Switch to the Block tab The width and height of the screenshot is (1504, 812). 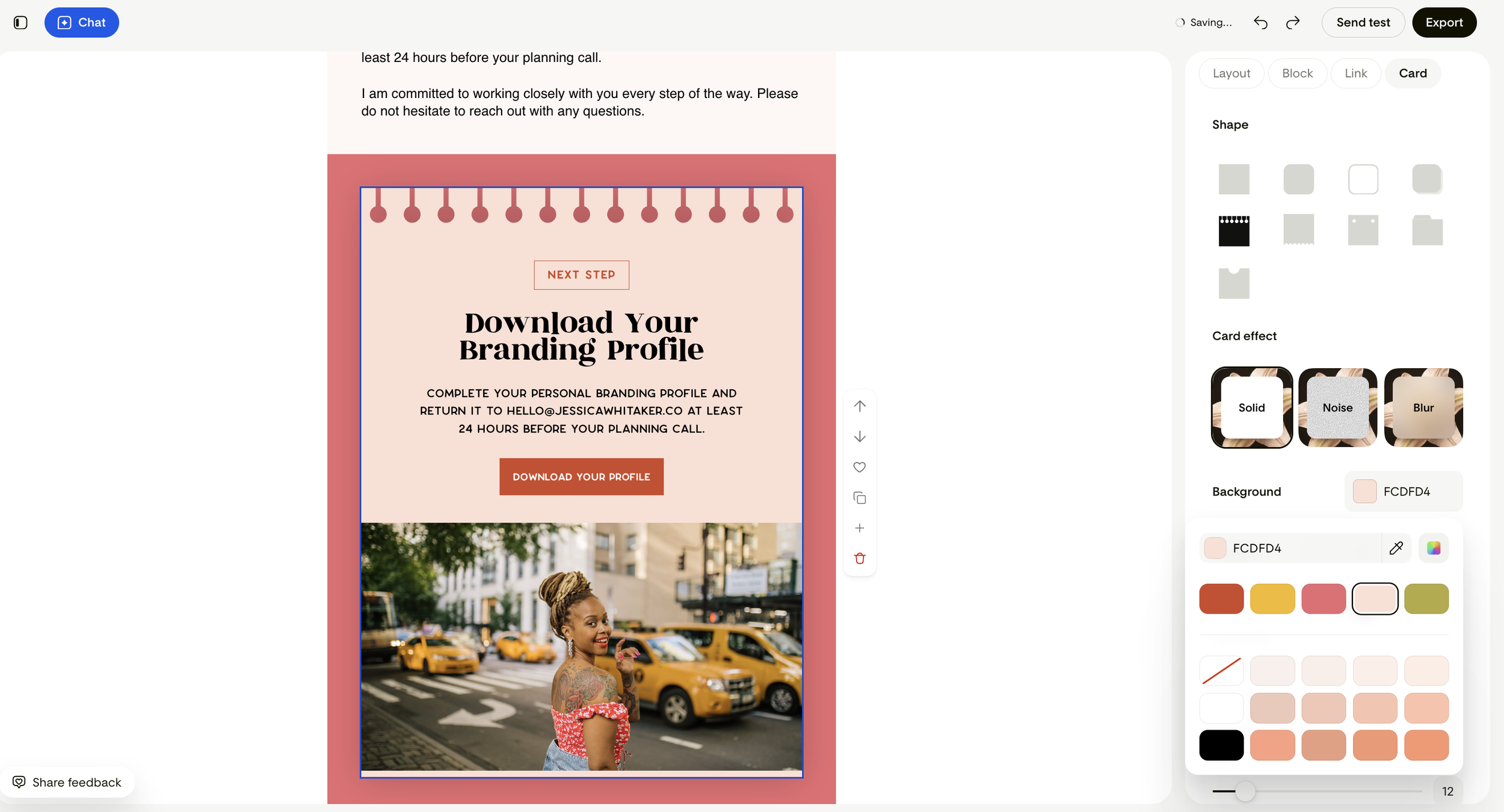tap(1297, 73)
